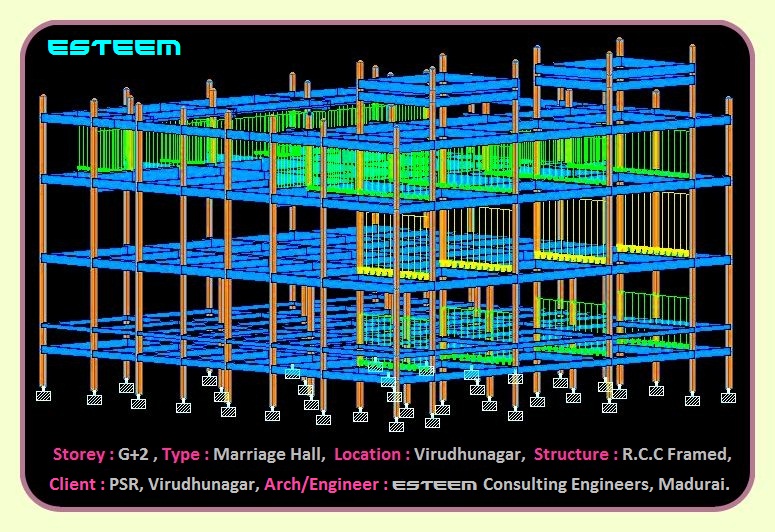Click the 'Client :' label text

[77, 484]
